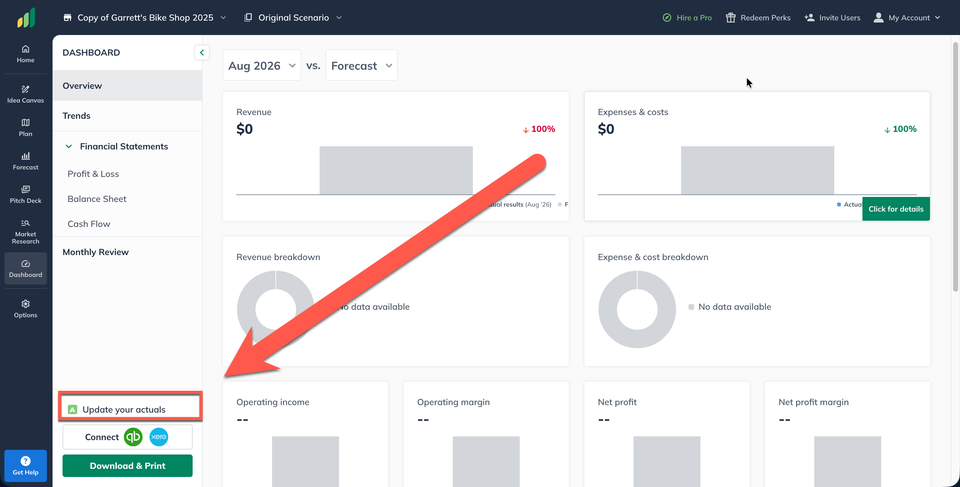Click Invite Users
The image size is (960, 487).
832,18
